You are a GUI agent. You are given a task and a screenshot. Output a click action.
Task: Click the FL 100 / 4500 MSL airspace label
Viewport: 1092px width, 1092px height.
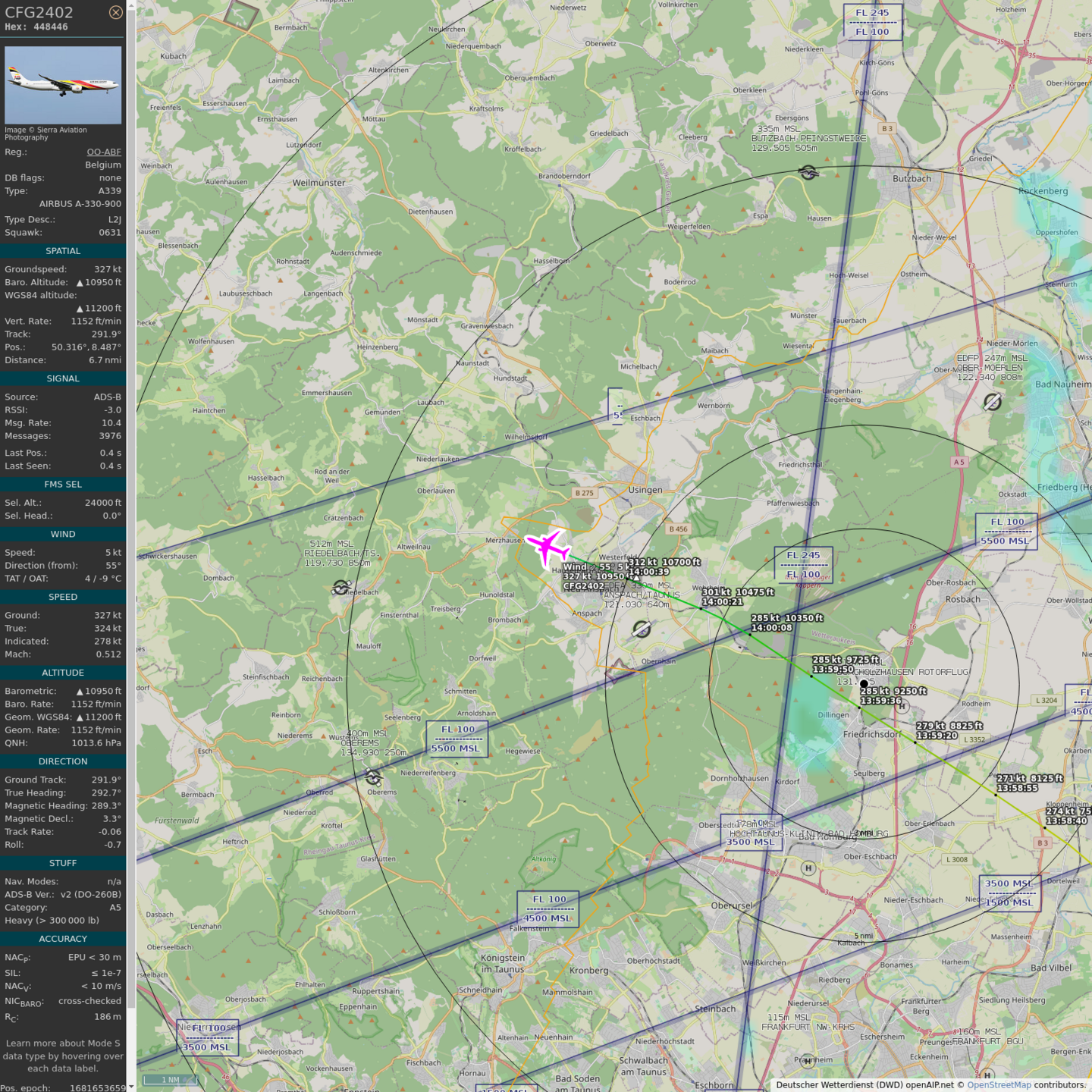tap(548, 908)
